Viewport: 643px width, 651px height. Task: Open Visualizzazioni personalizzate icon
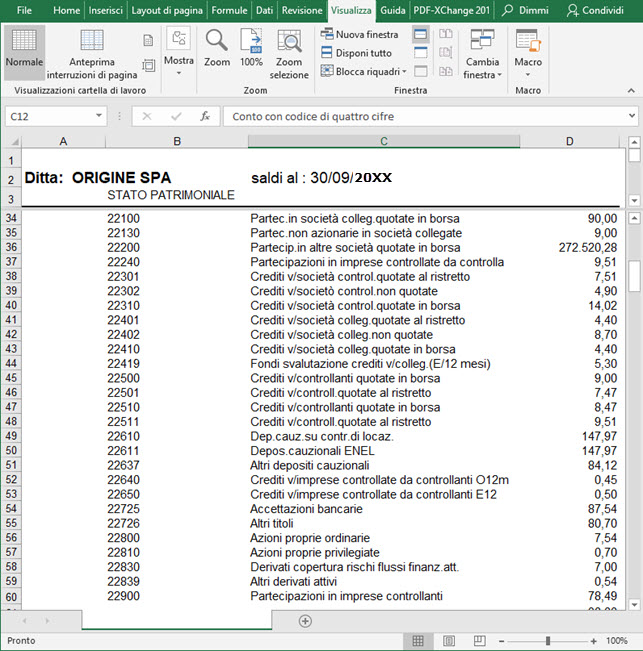tap(148, 65)
